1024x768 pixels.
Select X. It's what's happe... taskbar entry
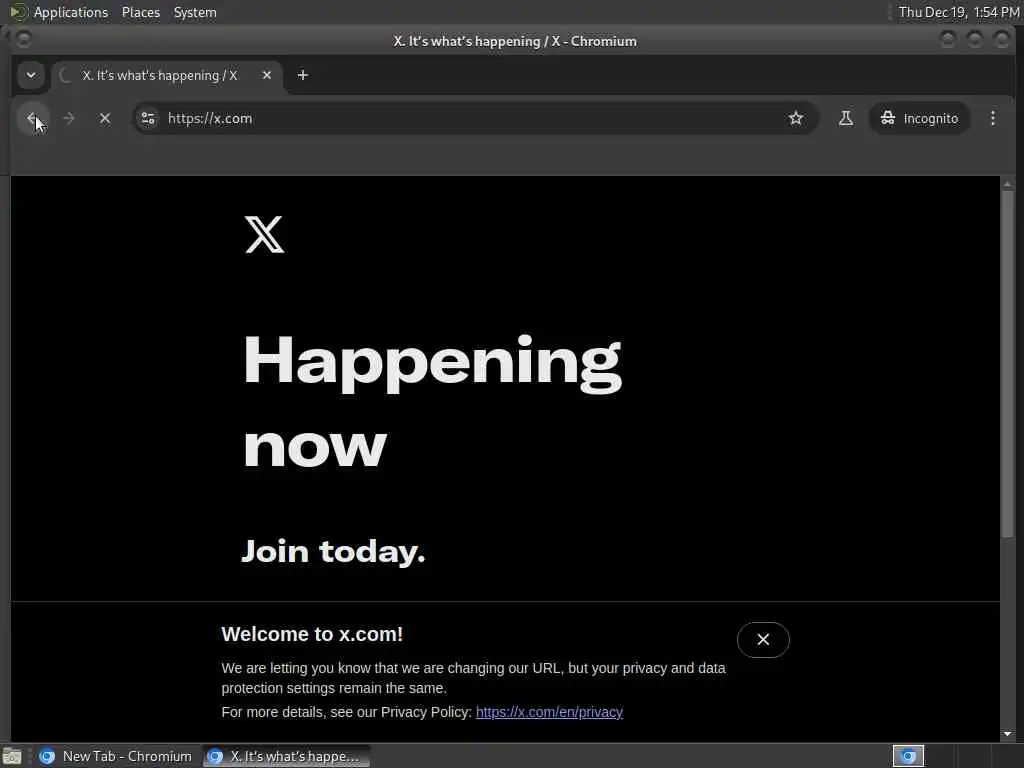coord(287,756)
